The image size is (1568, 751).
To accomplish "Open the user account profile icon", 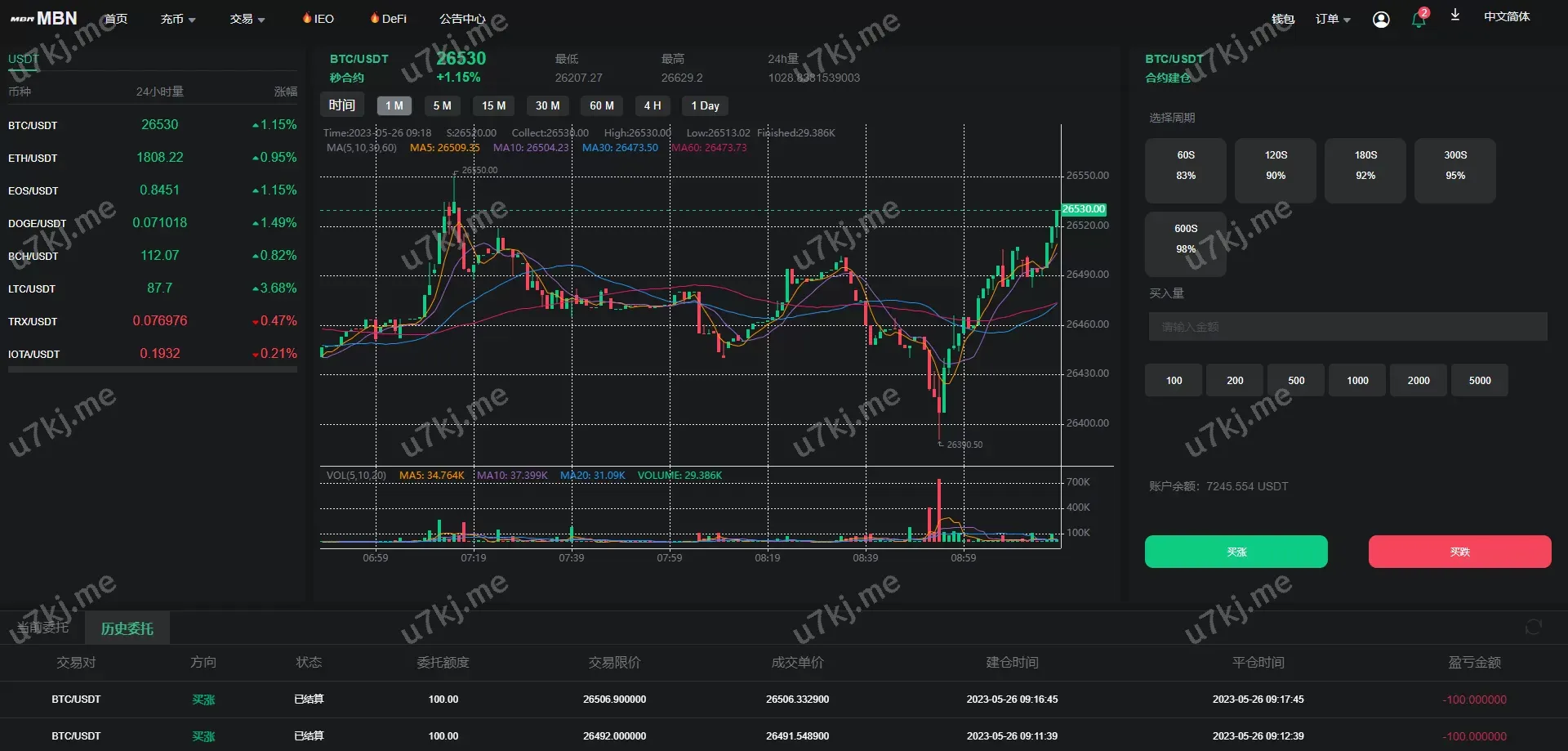I will tap(1381, 19).
